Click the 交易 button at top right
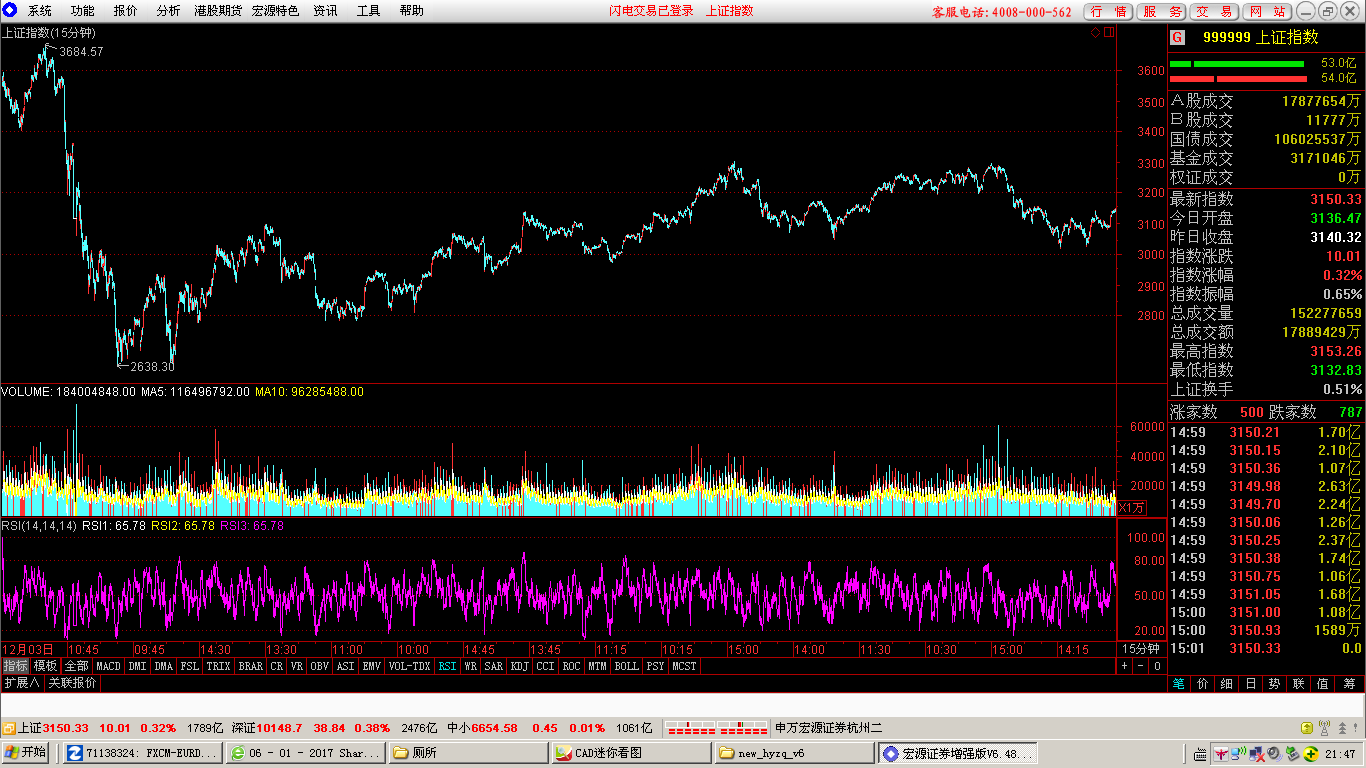This screenshot has height=768, width=1366. pyautogui.click(x=1215, y=11)
